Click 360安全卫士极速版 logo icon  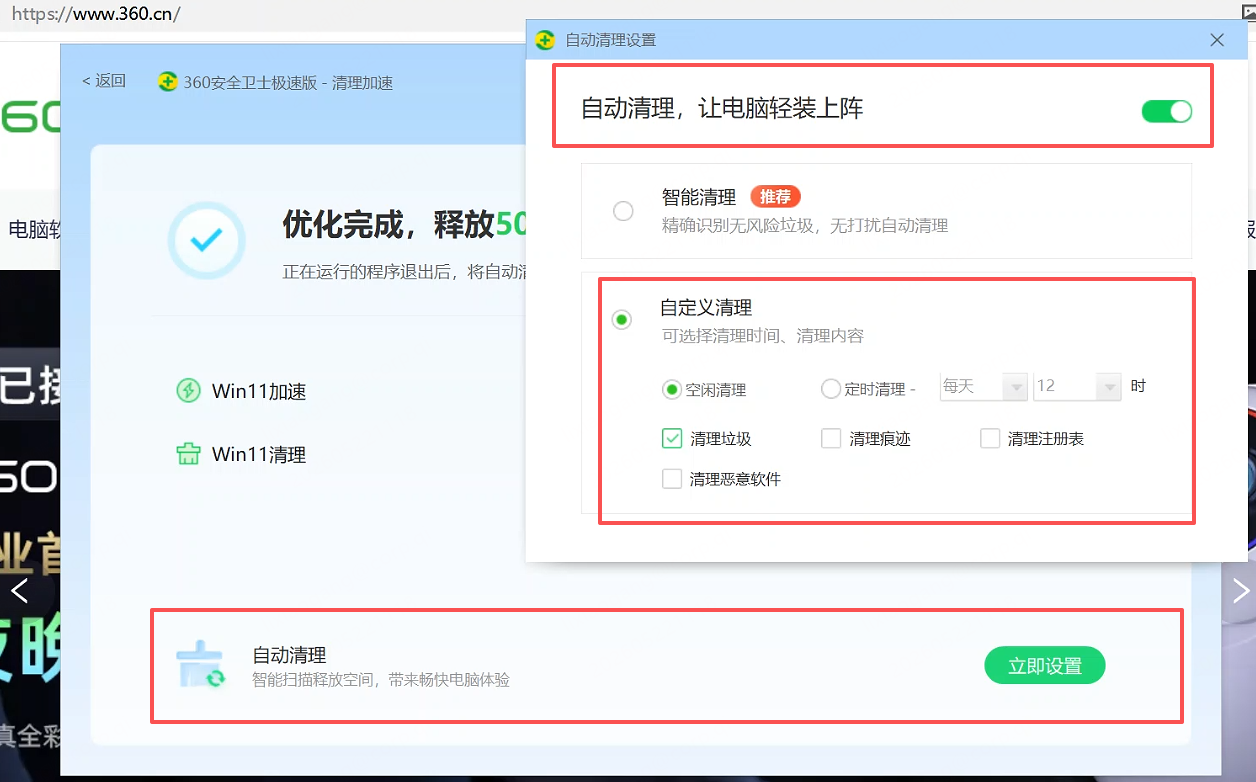point(168,82)
